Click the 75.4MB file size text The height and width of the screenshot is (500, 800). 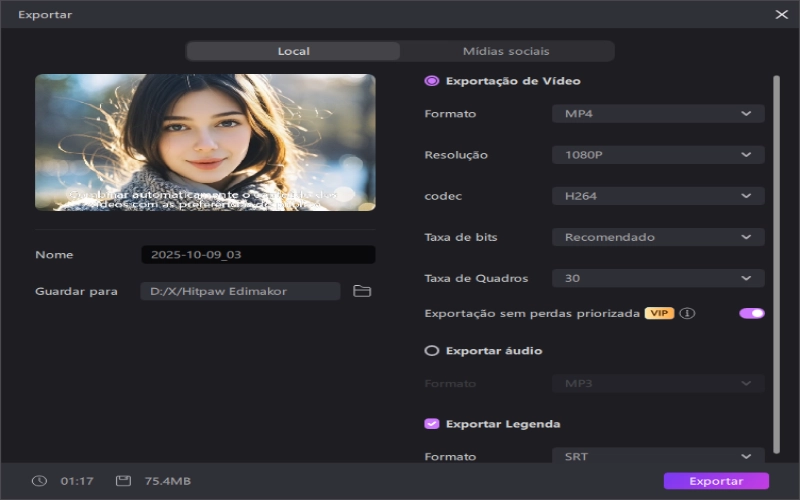tap(167, 481)
